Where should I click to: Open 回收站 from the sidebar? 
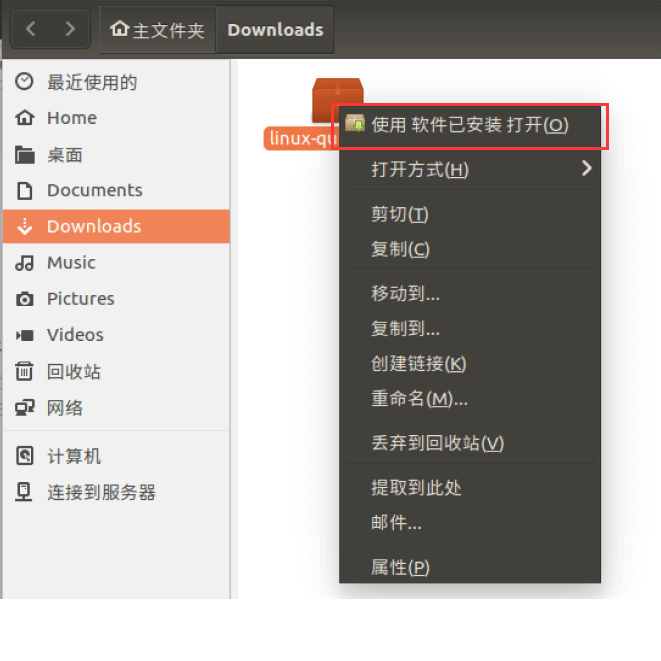(116, 371)
